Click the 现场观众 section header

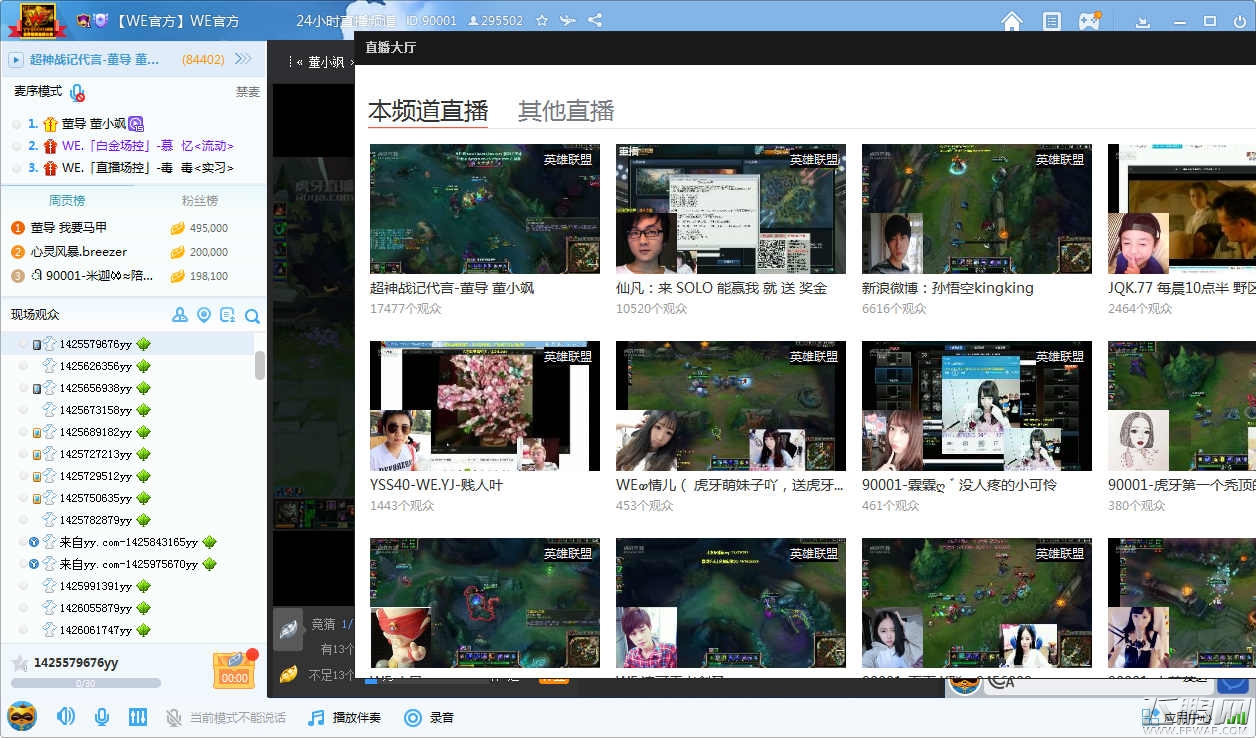click(x=35, y=315)
